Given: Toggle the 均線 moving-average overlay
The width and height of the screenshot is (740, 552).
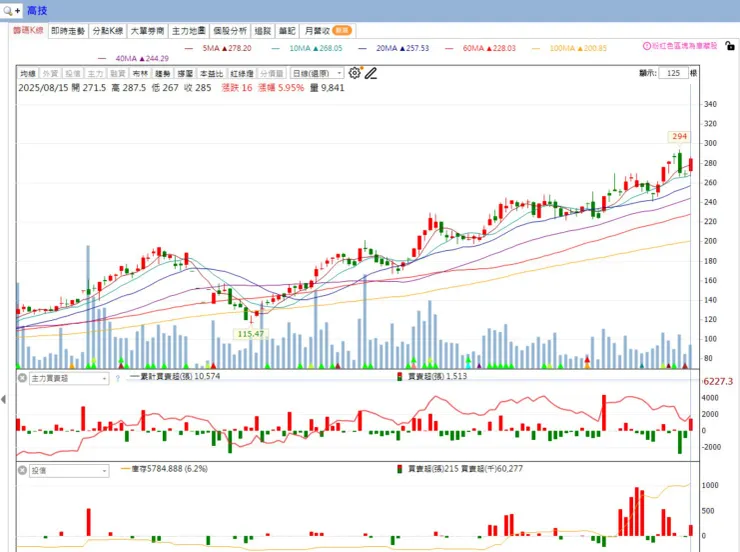Looking at the screenshot, I should [28, 74].
